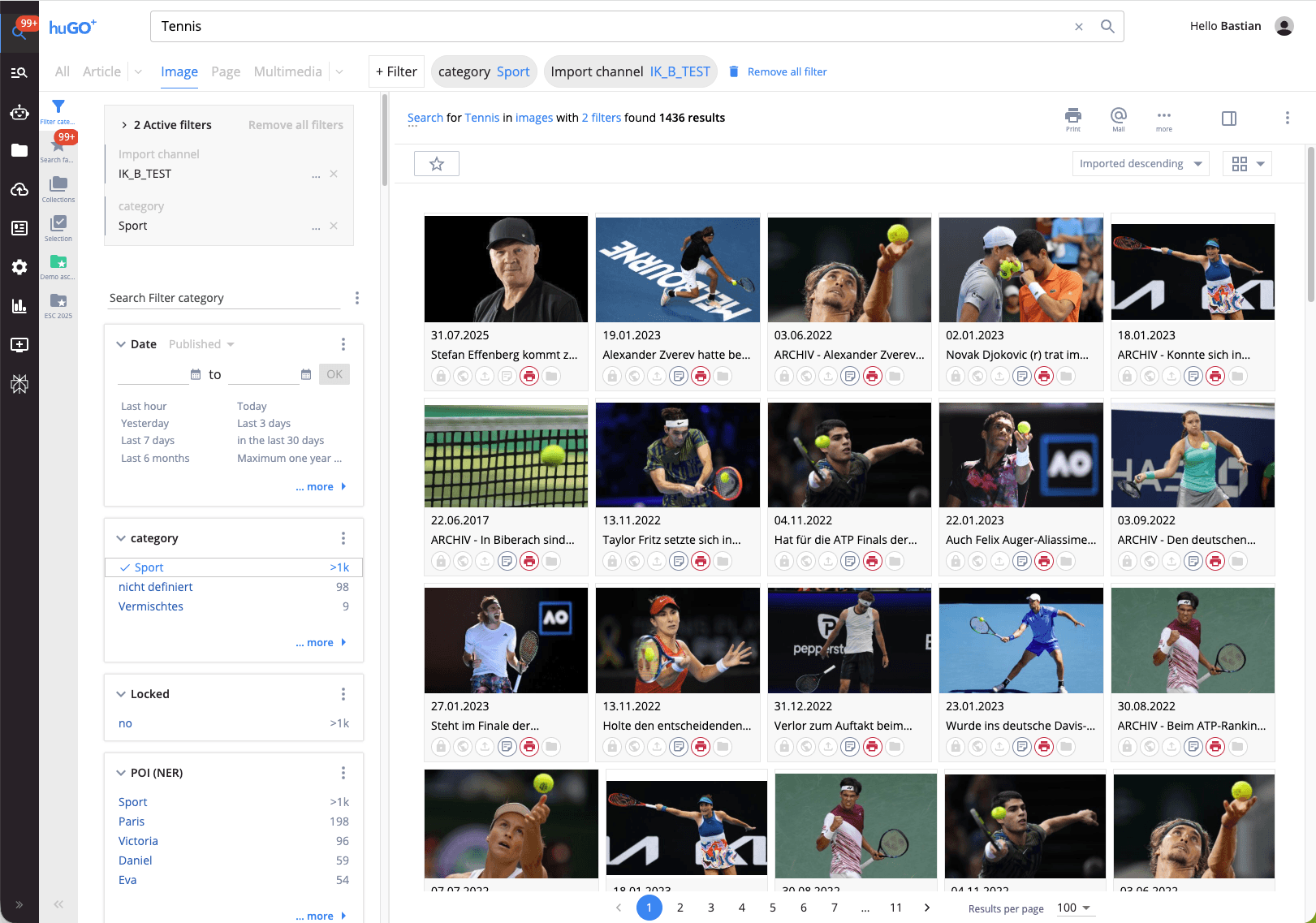Remove the IK_B_TEST import channel filter
Screen dimensions: 1316x923
point(334,174)
